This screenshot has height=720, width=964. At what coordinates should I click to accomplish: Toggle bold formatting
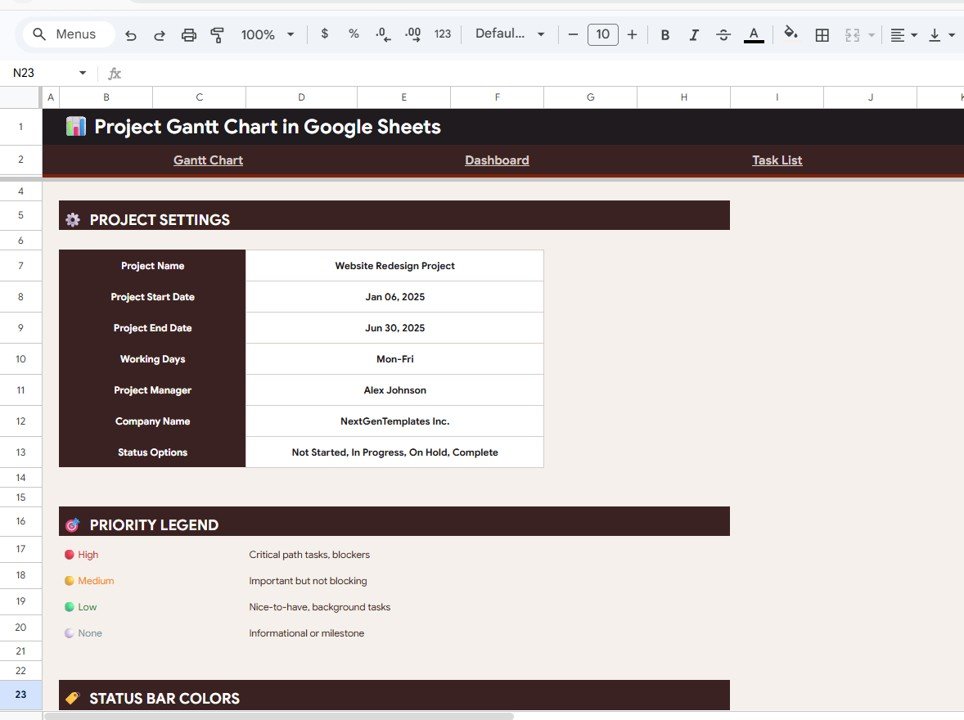(665, 33)
